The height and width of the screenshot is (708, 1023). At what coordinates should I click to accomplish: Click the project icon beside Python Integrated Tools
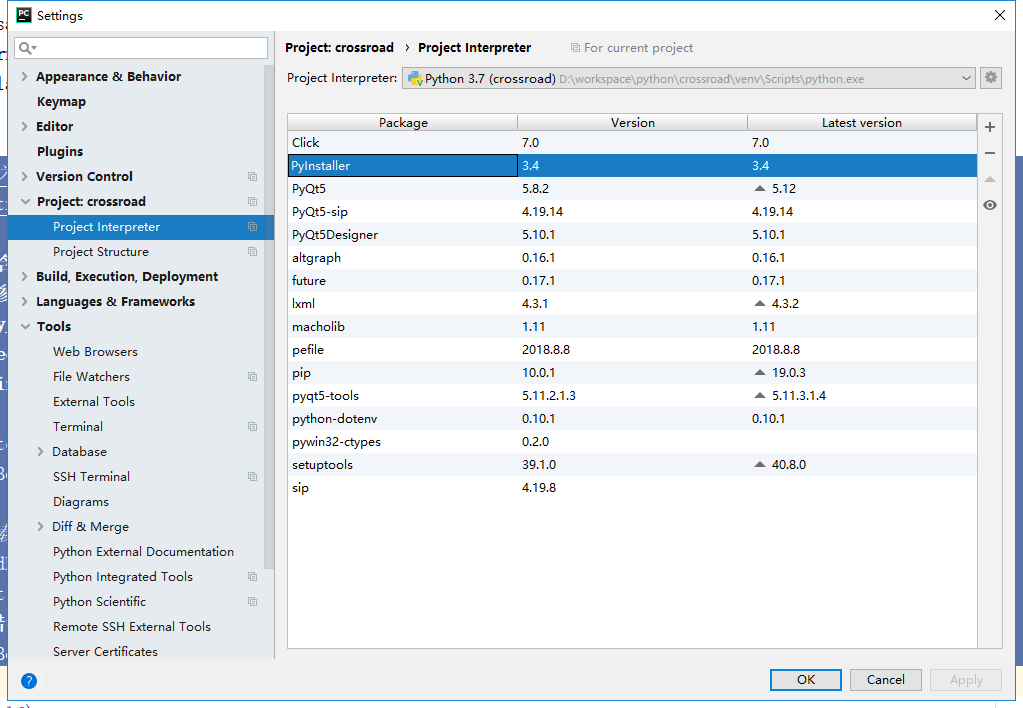coord(252,577)
